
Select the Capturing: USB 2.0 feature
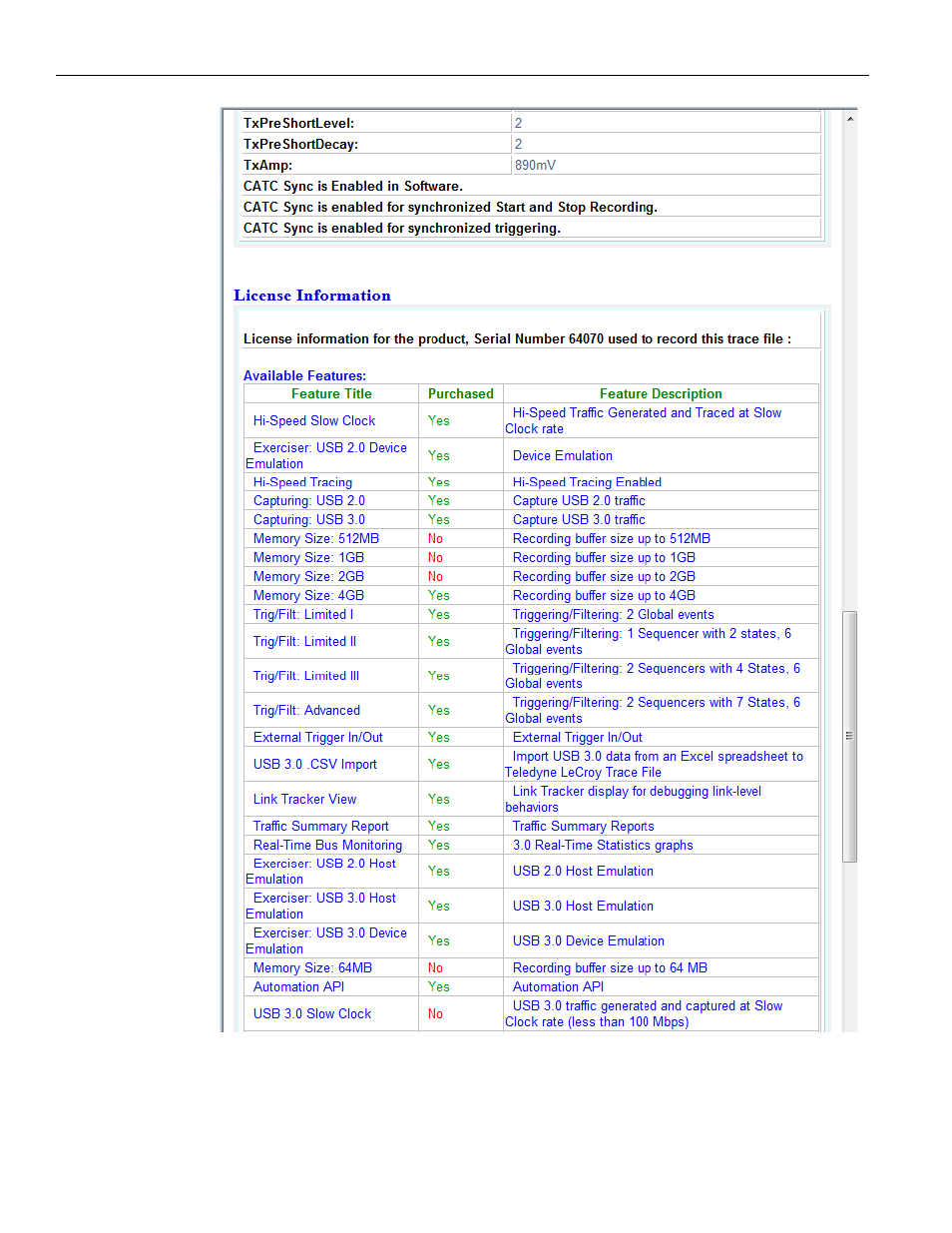309,501
